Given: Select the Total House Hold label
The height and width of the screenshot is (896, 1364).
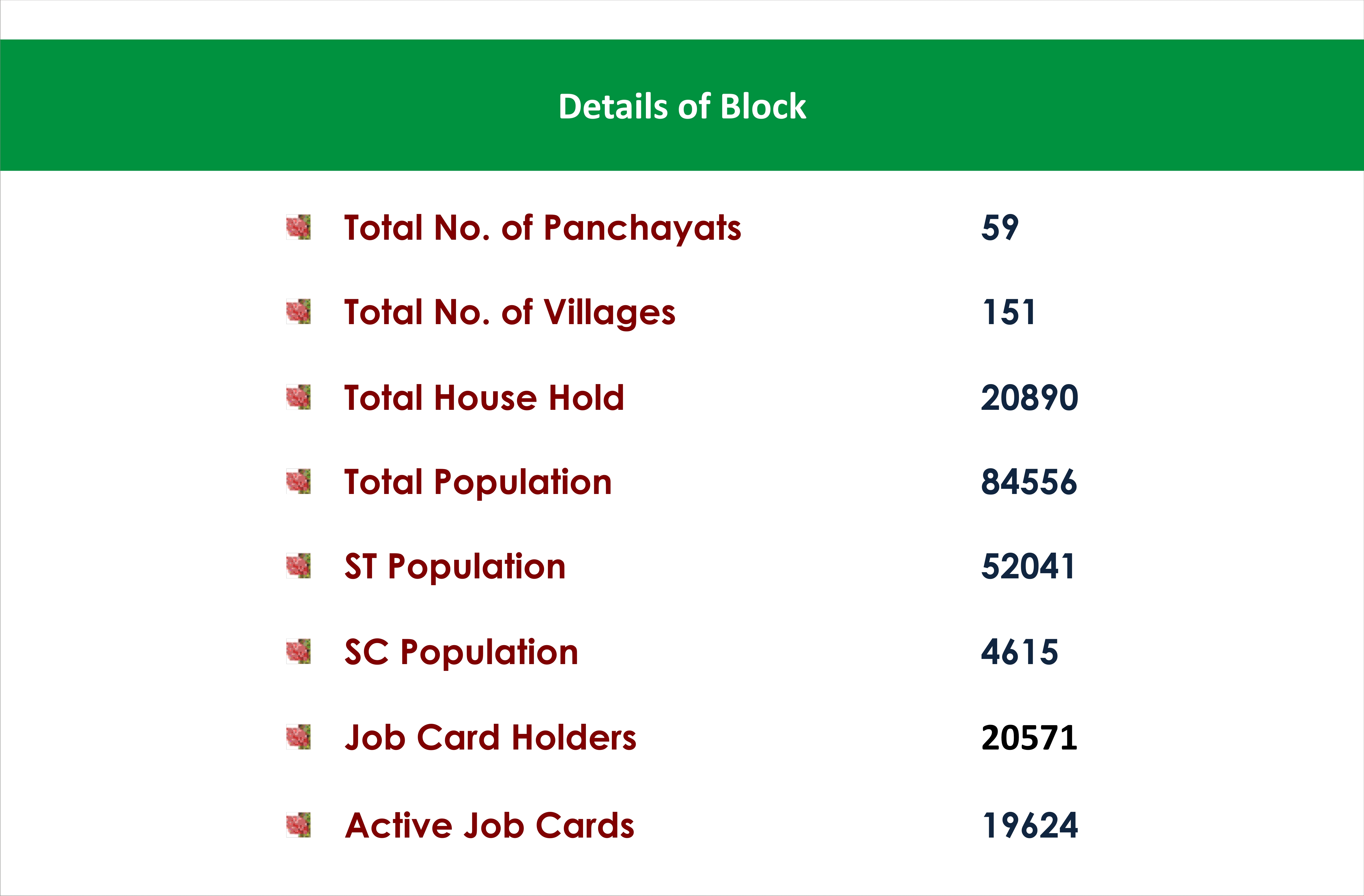Looking at the screenshot, I should (x=484, y=398).
